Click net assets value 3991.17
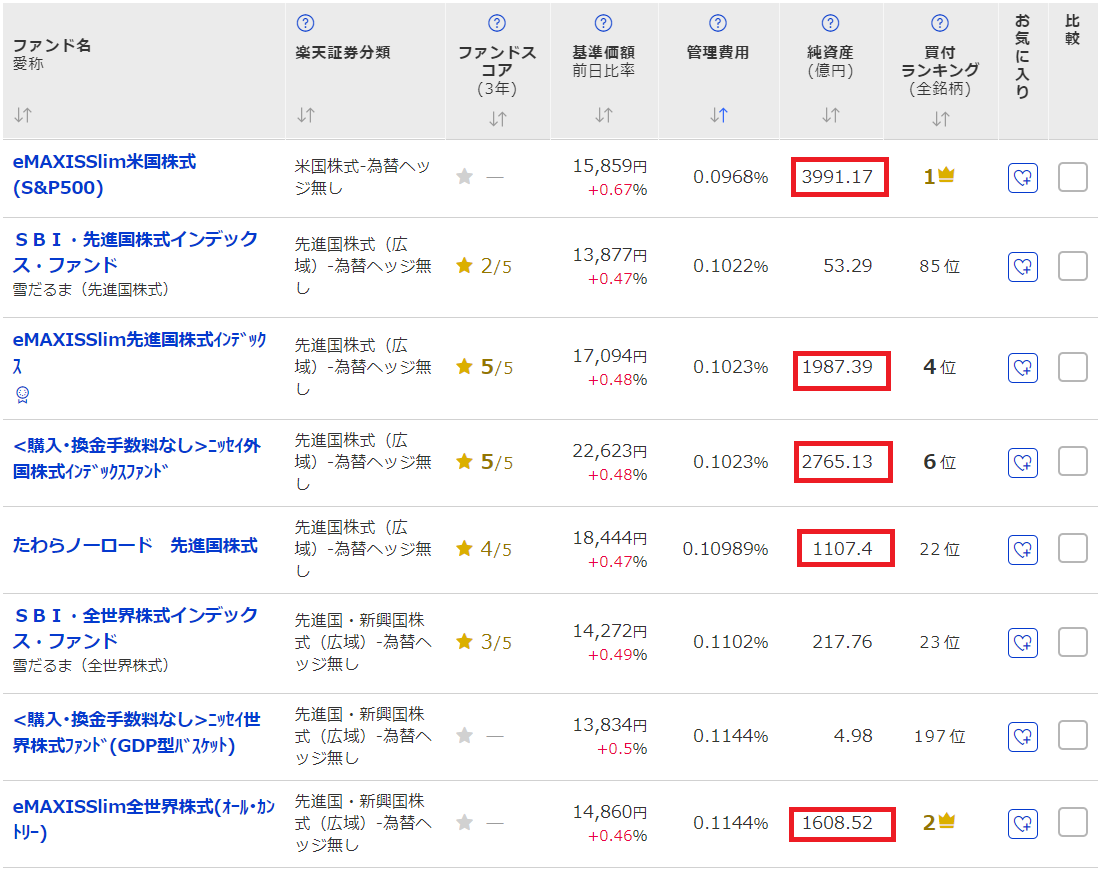 tap(837, 176)
